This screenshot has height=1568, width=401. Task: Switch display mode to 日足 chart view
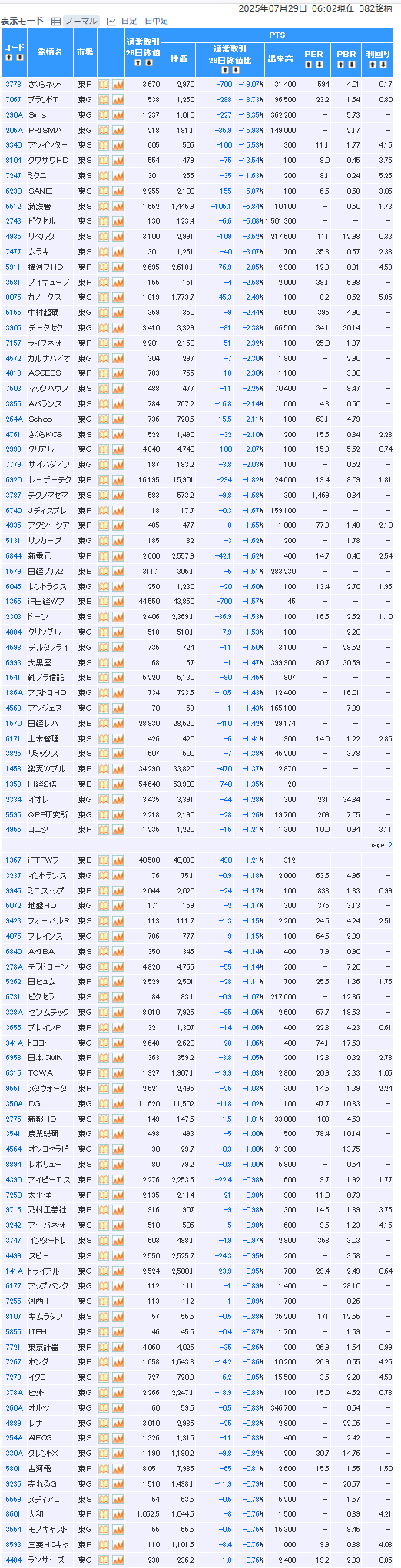pyautogui.click(x=128, y=21)
